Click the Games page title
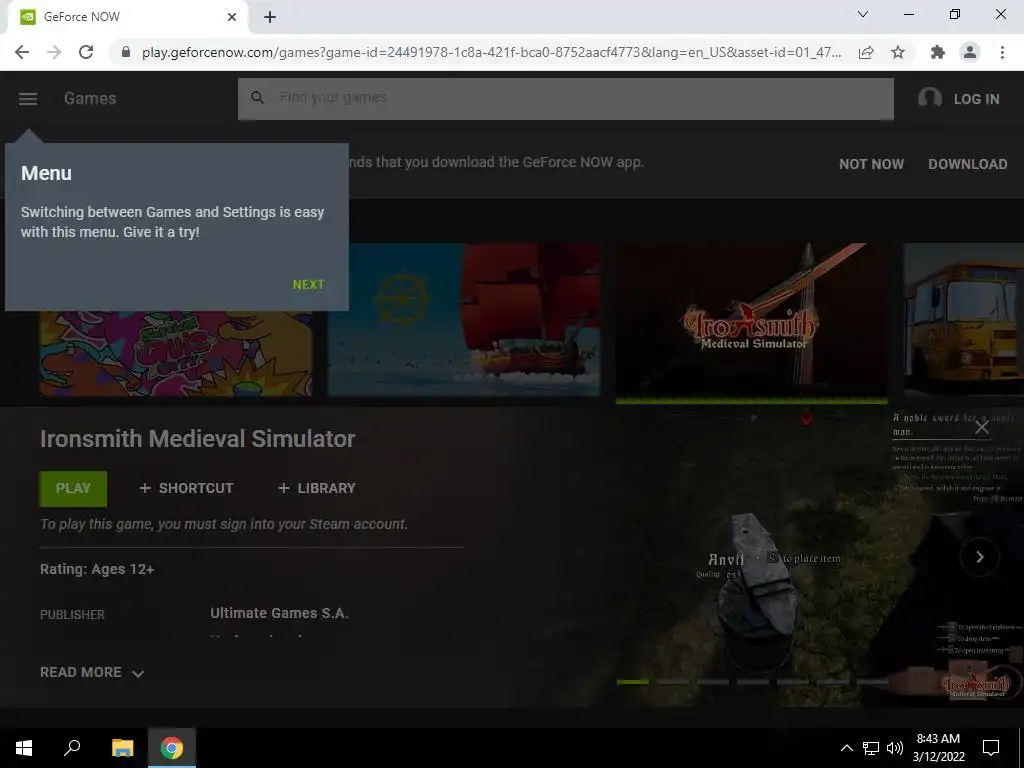Screen dimensions: 1024x768 (90, 99)
